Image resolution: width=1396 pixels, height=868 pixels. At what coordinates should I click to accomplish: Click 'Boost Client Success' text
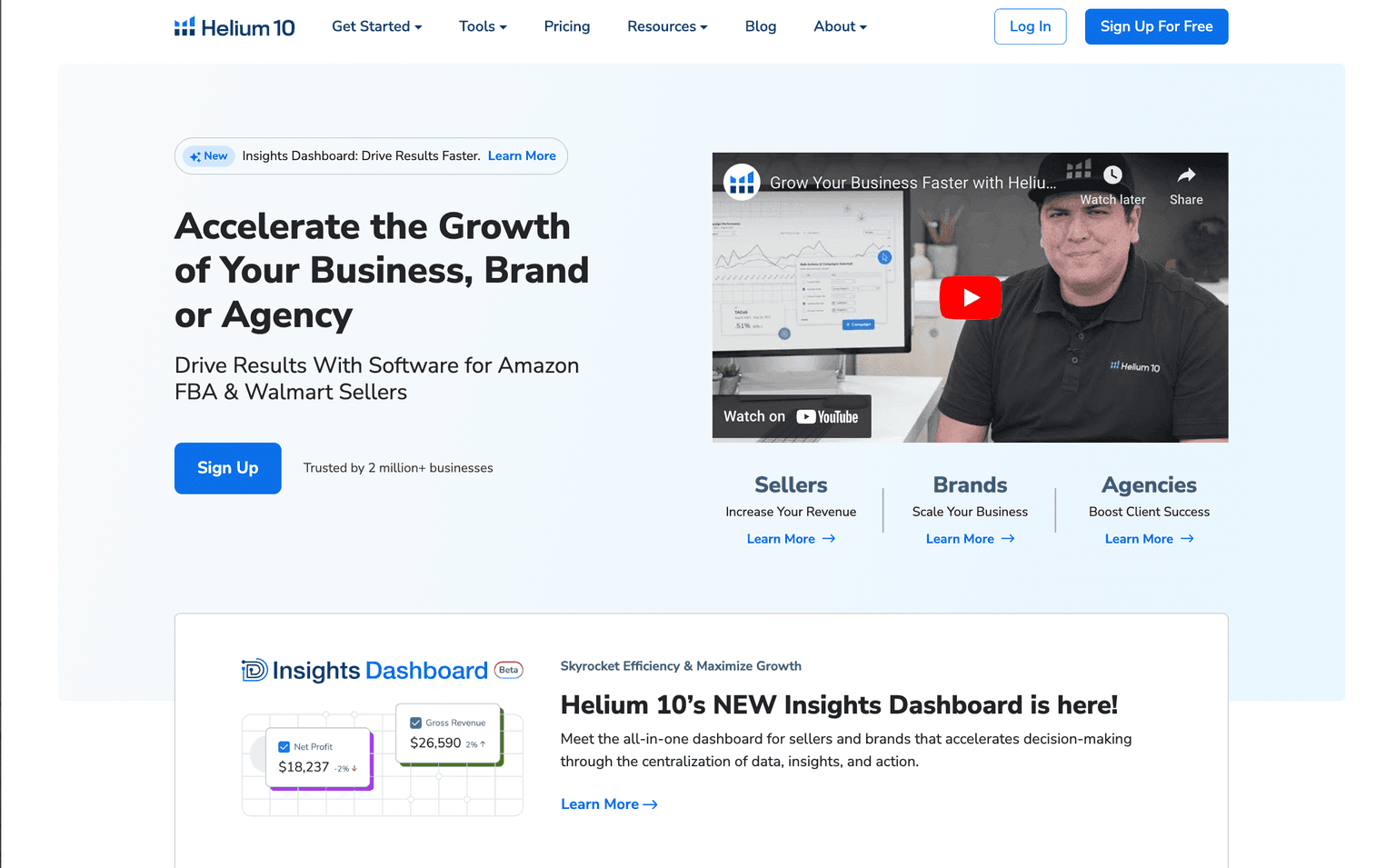1149,512
